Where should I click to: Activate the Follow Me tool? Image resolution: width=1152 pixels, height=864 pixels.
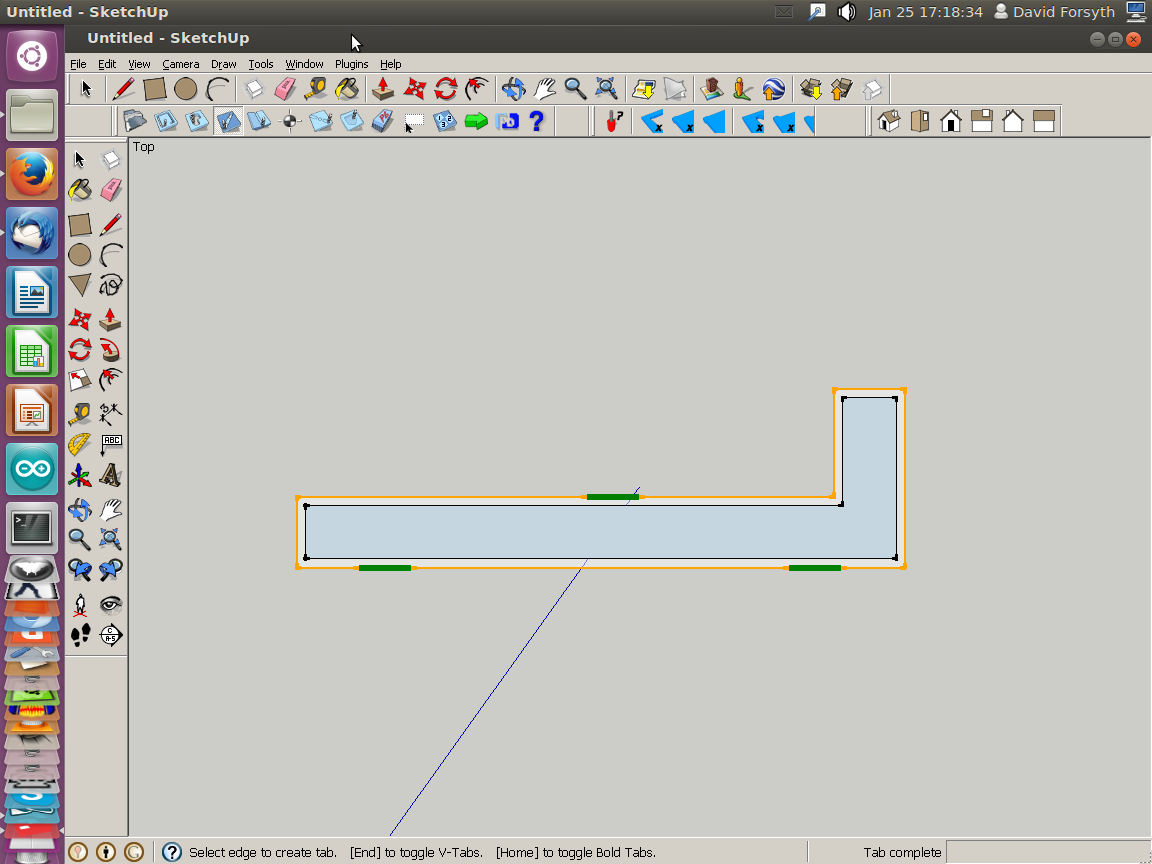(111, 350)
